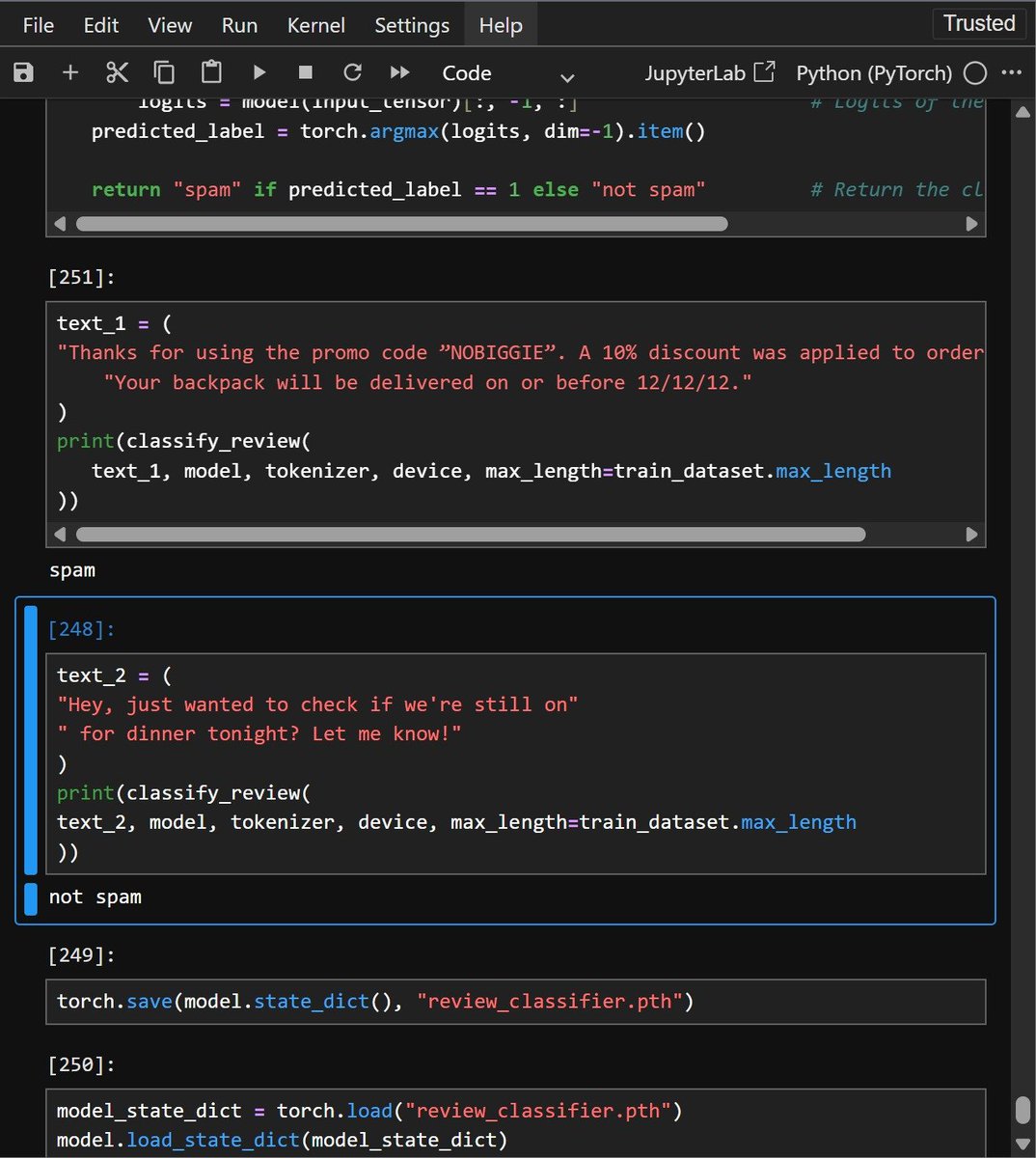Open the Settings menu
The width and height of the screenshot is (1036, 1158).
412,25
